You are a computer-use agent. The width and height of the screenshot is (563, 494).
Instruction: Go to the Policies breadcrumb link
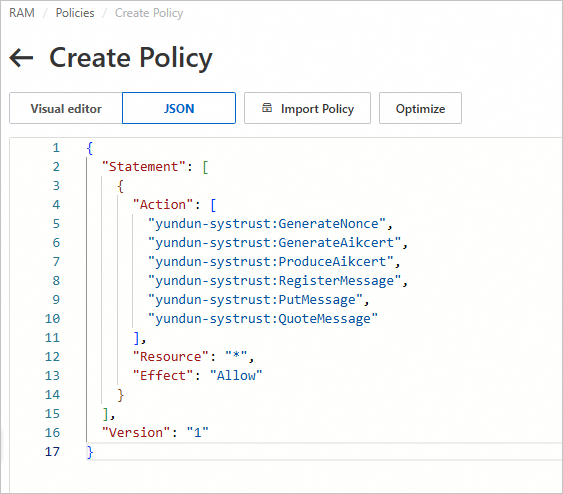click(75, 13)
